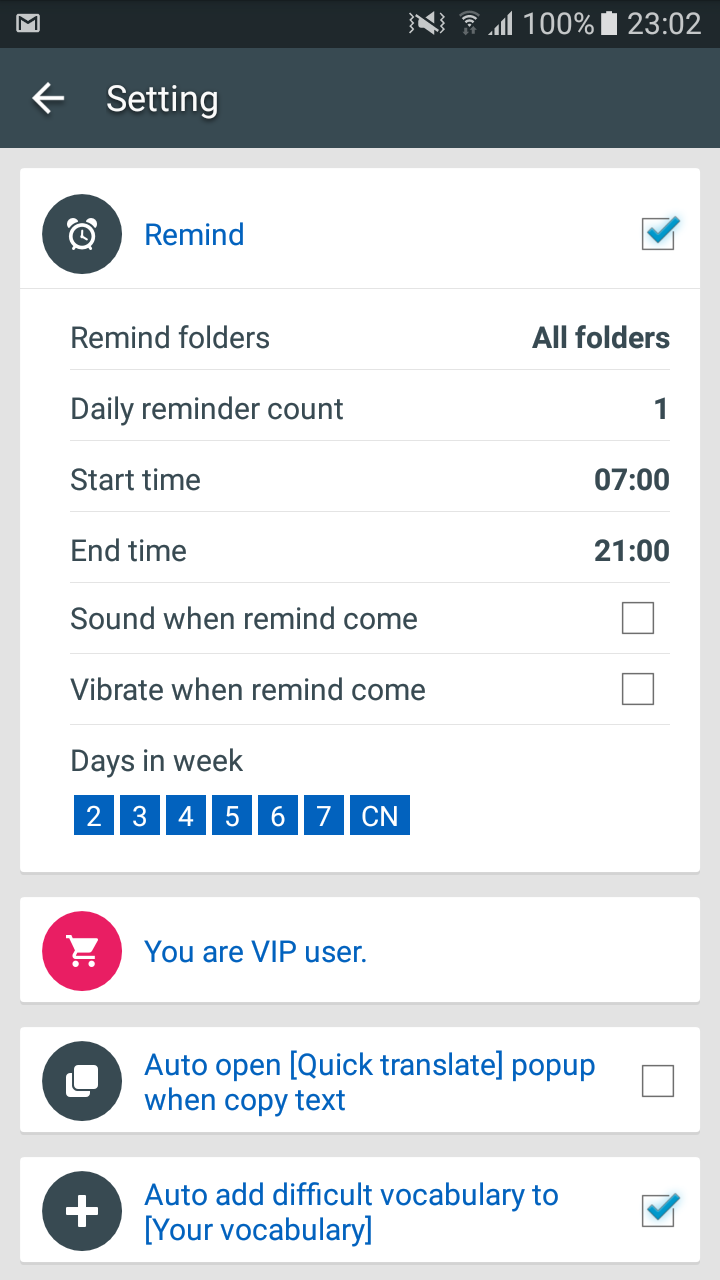Uncheck the Remind checkbox
This screenshot has width=720, height=1280.
tap(659, 233)
